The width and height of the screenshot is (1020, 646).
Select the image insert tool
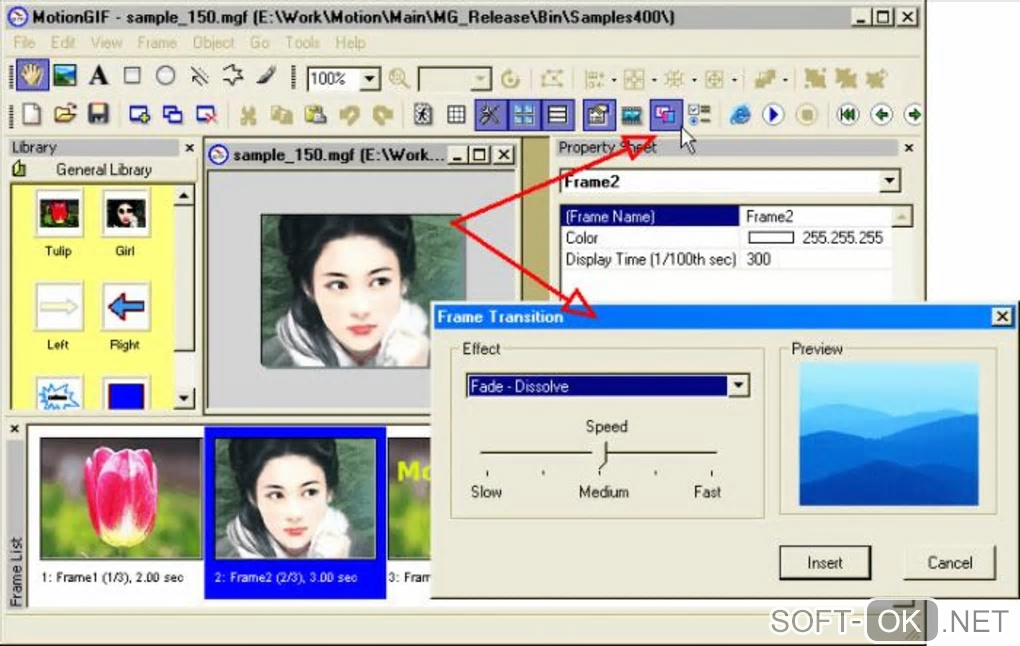65,76
